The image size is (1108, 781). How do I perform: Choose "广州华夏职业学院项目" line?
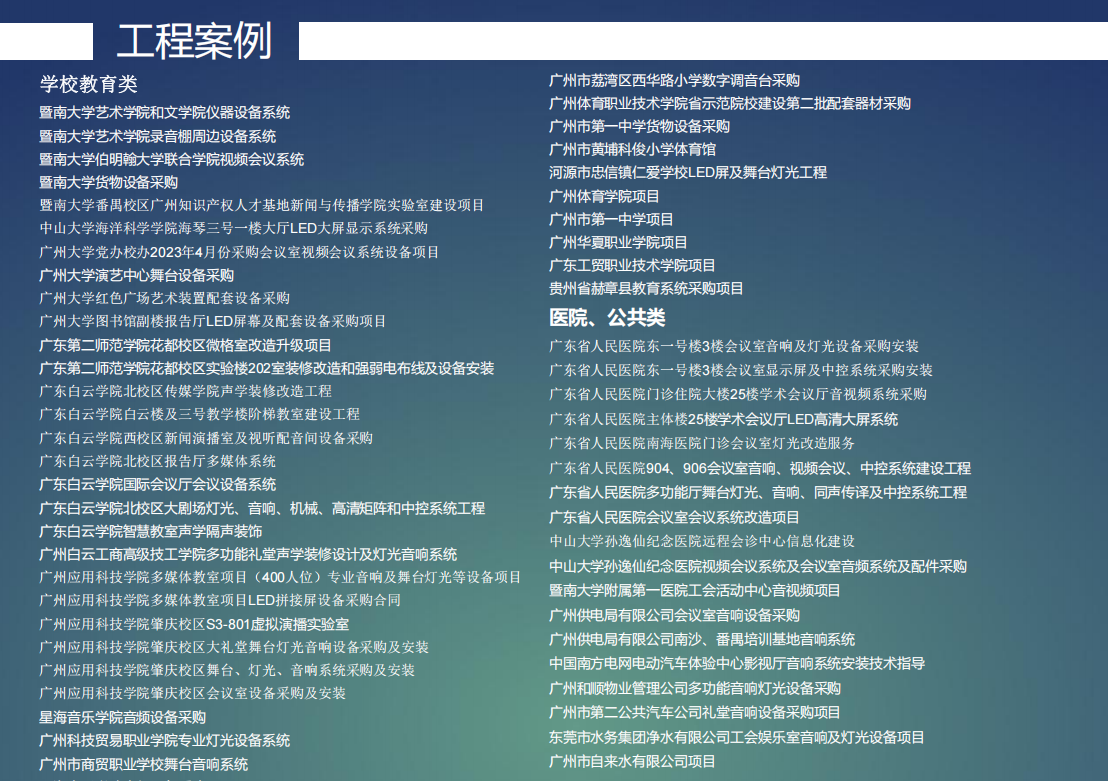(618, 242)
